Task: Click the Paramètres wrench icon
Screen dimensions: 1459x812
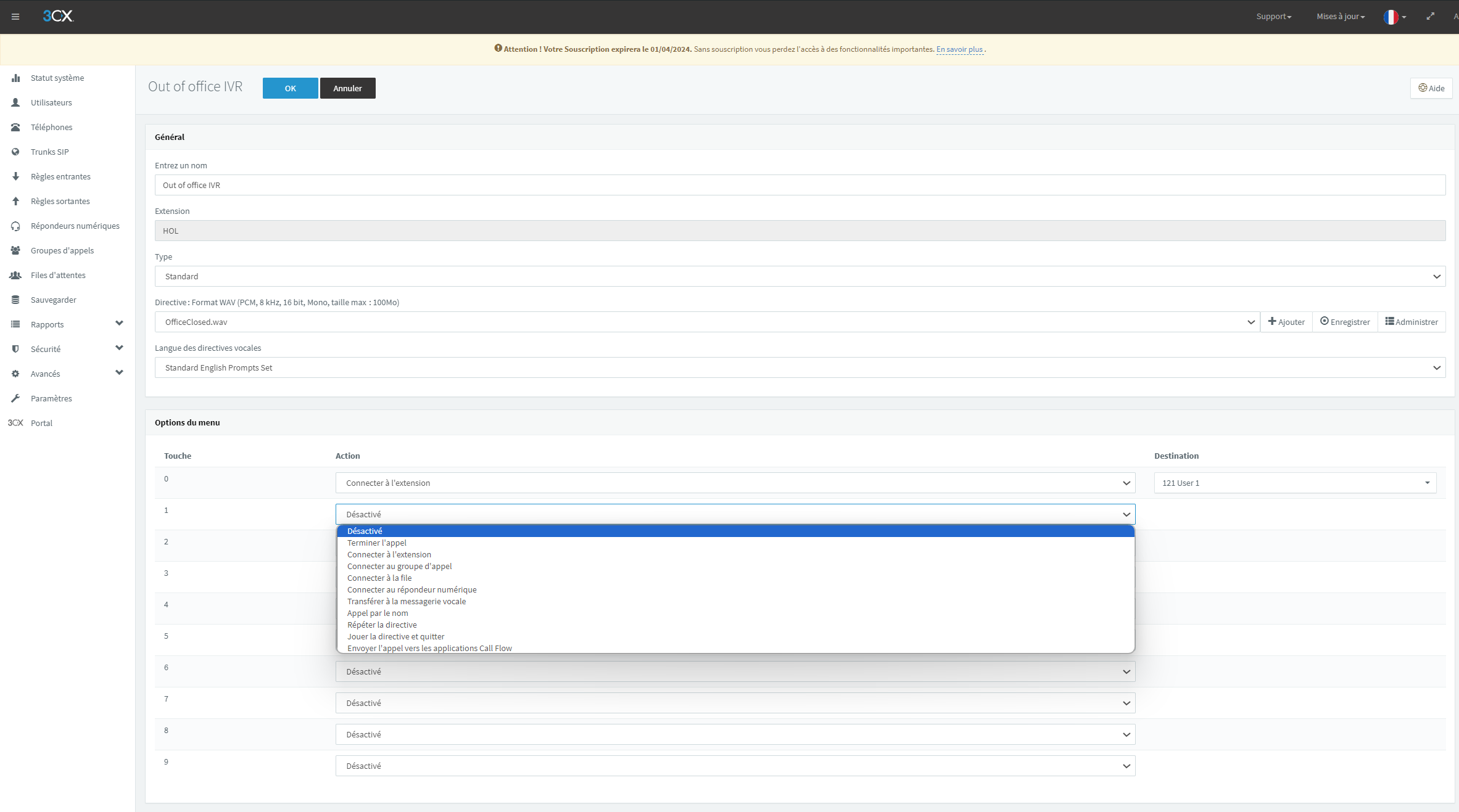Action: pos(15,398)
